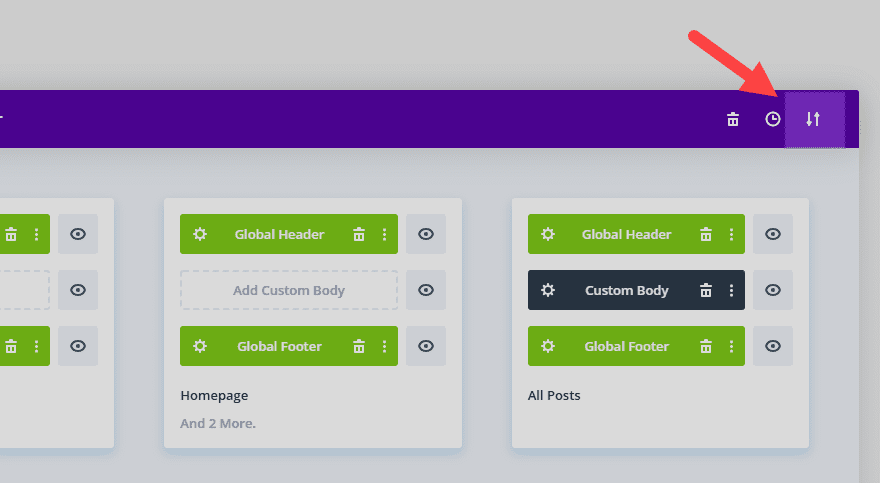Open settings gear on All Posts Custom Body
This screenshot has width=880, height=483.
[547, 290]
